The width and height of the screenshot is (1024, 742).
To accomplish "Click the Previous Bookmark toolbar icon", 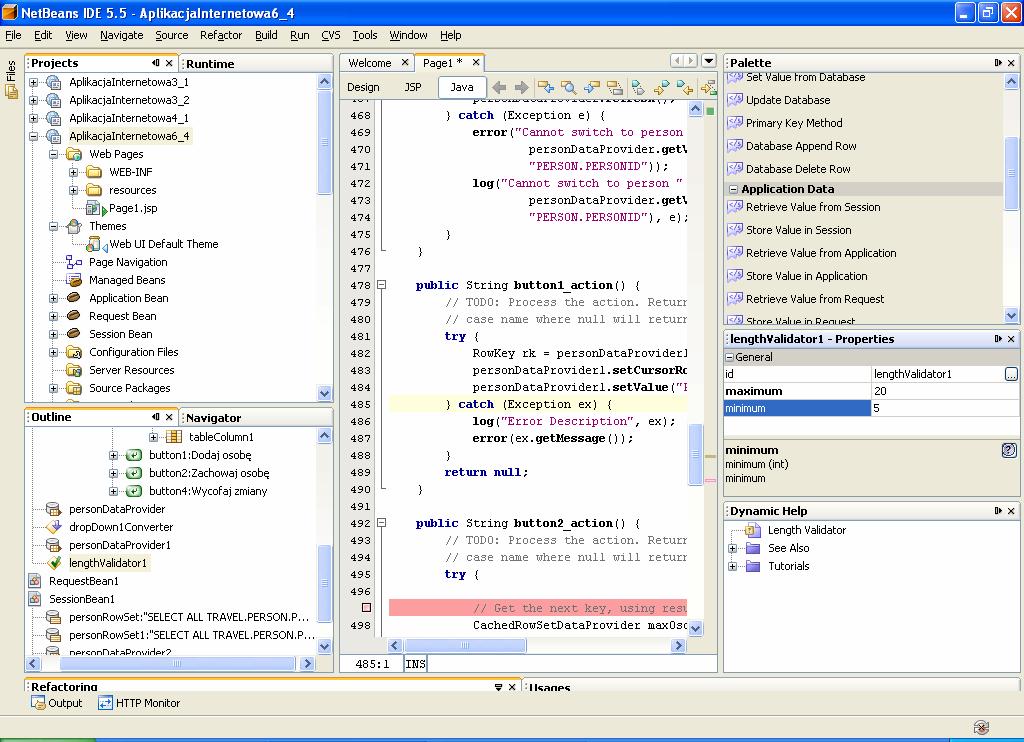I will [x=684, y=87].
